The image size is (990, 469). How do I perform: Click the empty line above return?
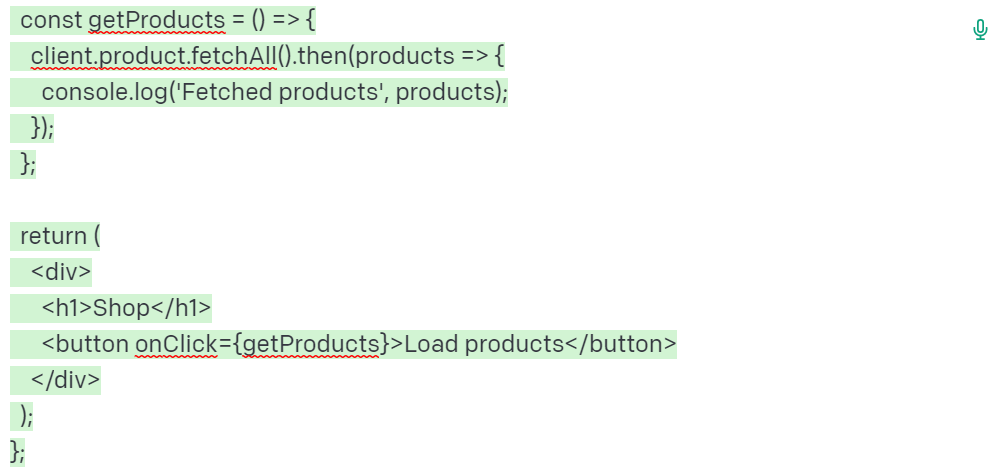point(253,201)
